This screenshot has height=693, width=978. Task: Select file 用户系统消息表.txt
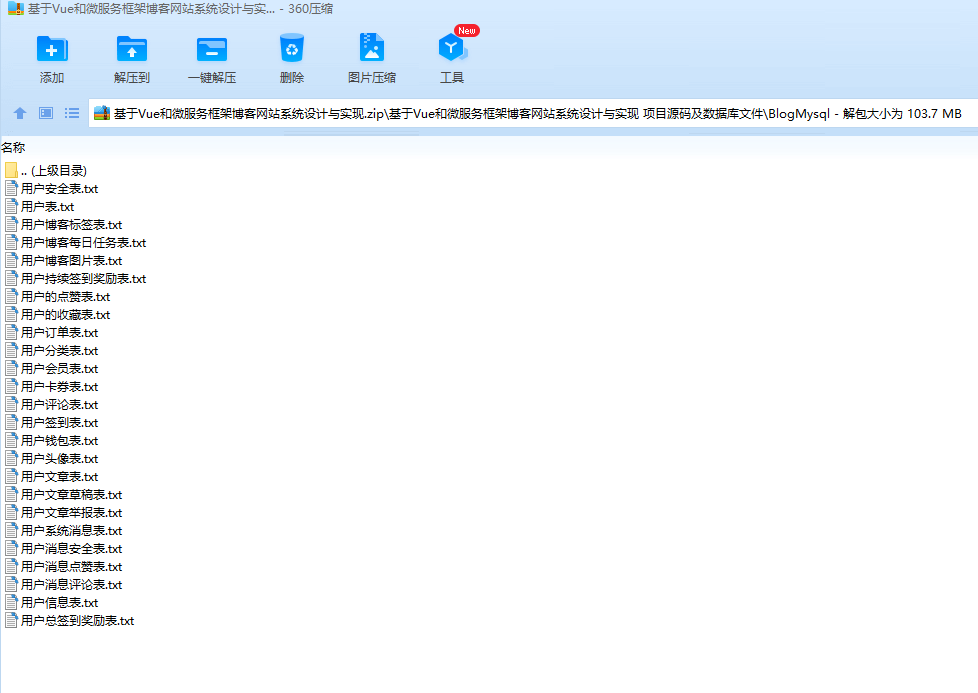(64, 531)
